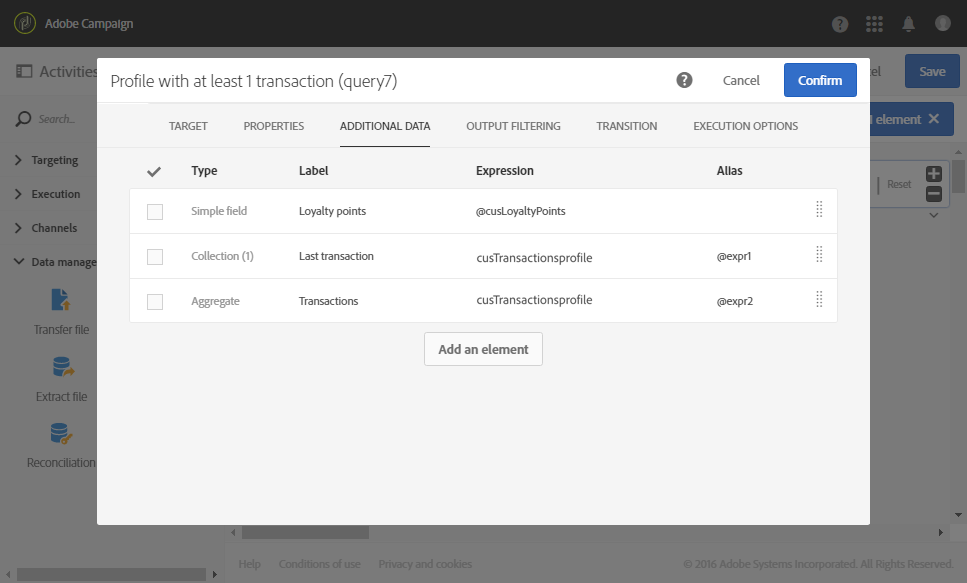
Task: Select the Reconciliation activity icon
Action: point(61,434)
